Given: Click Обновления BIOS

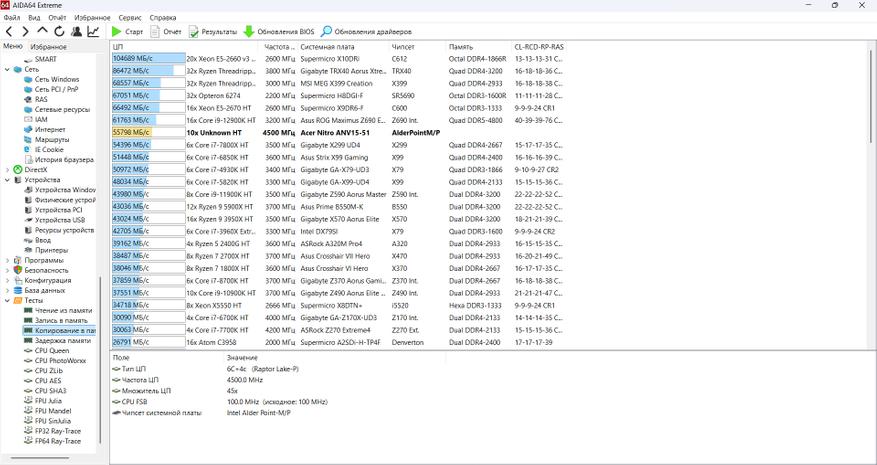Looking at the screenshot, I should 279,32.
